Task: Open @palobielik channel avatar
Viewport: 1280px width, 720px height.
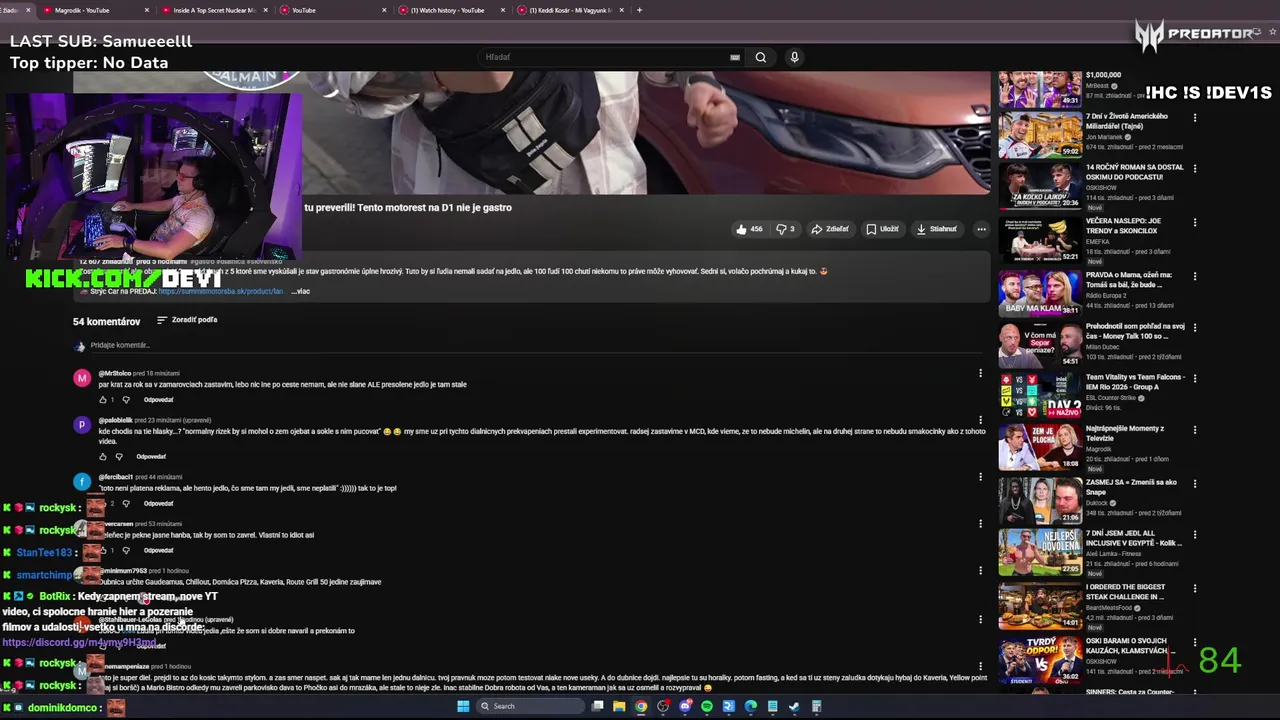Action: pos(82,425)
